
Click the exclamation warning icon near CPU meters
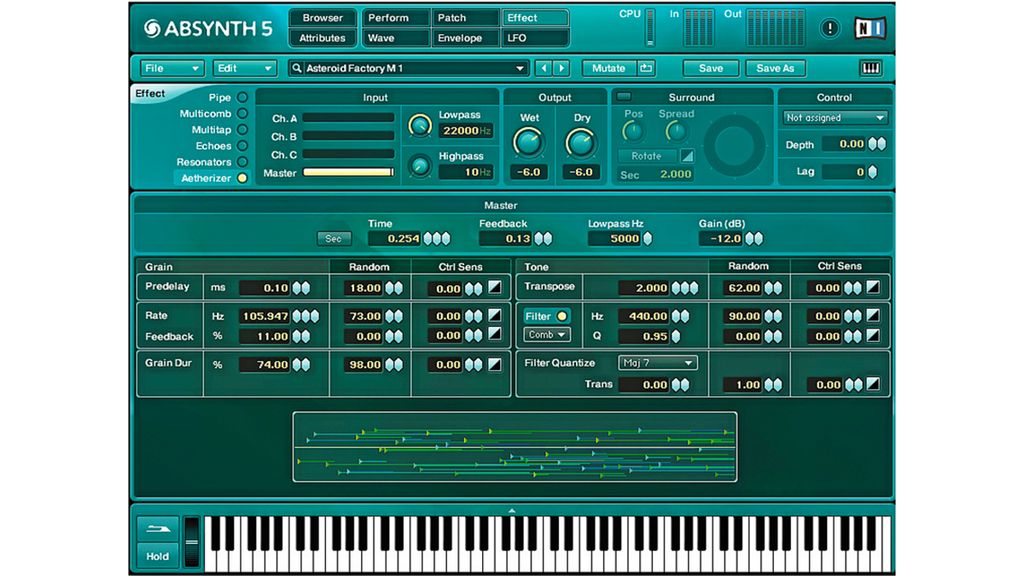tap(829, 29)
